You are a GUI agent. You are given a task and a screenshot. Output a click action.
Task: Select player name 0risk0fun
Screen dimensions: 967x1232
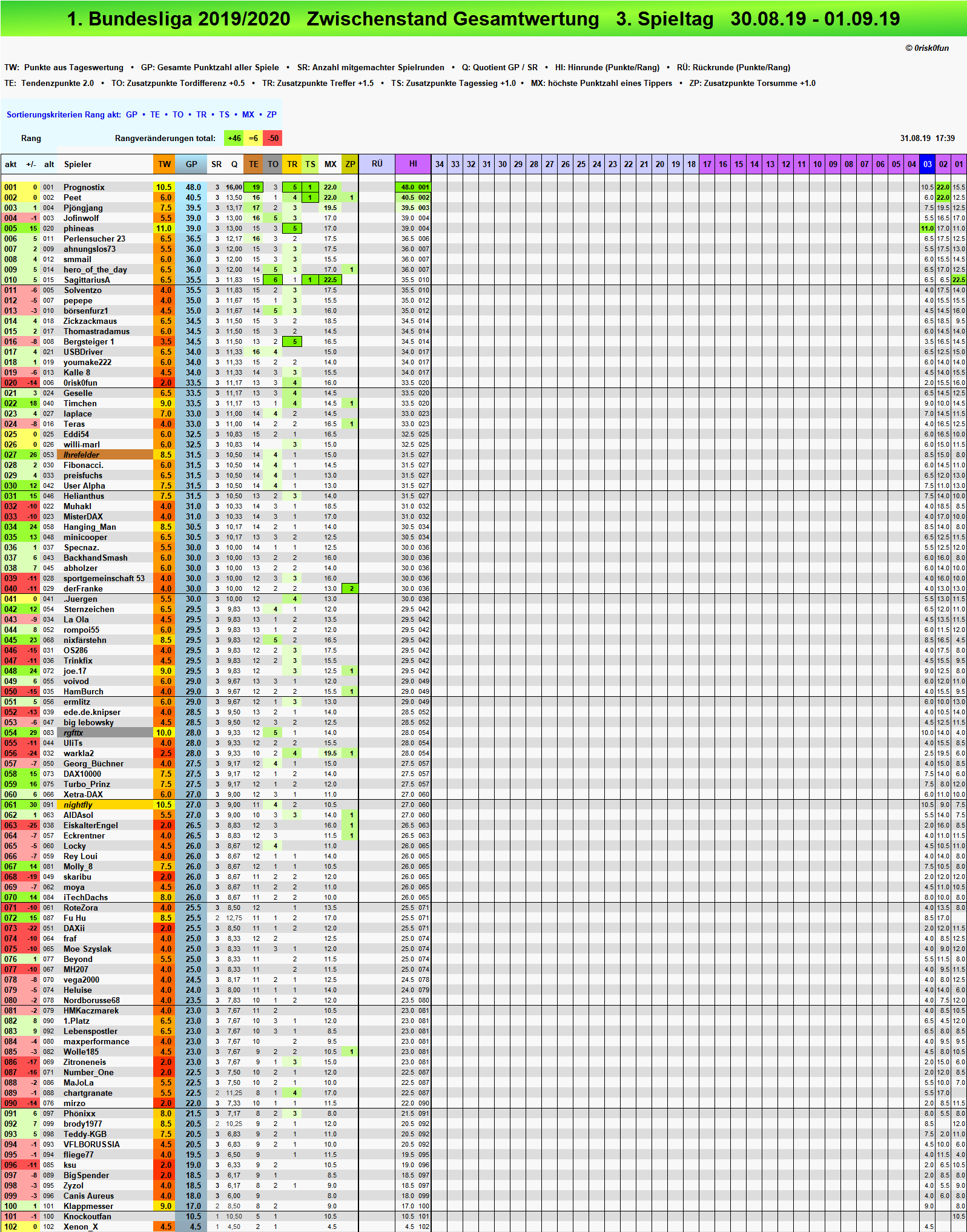80,383
